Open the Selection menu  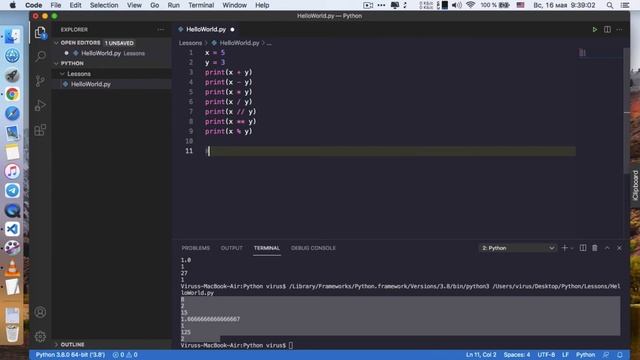(104, 5)
